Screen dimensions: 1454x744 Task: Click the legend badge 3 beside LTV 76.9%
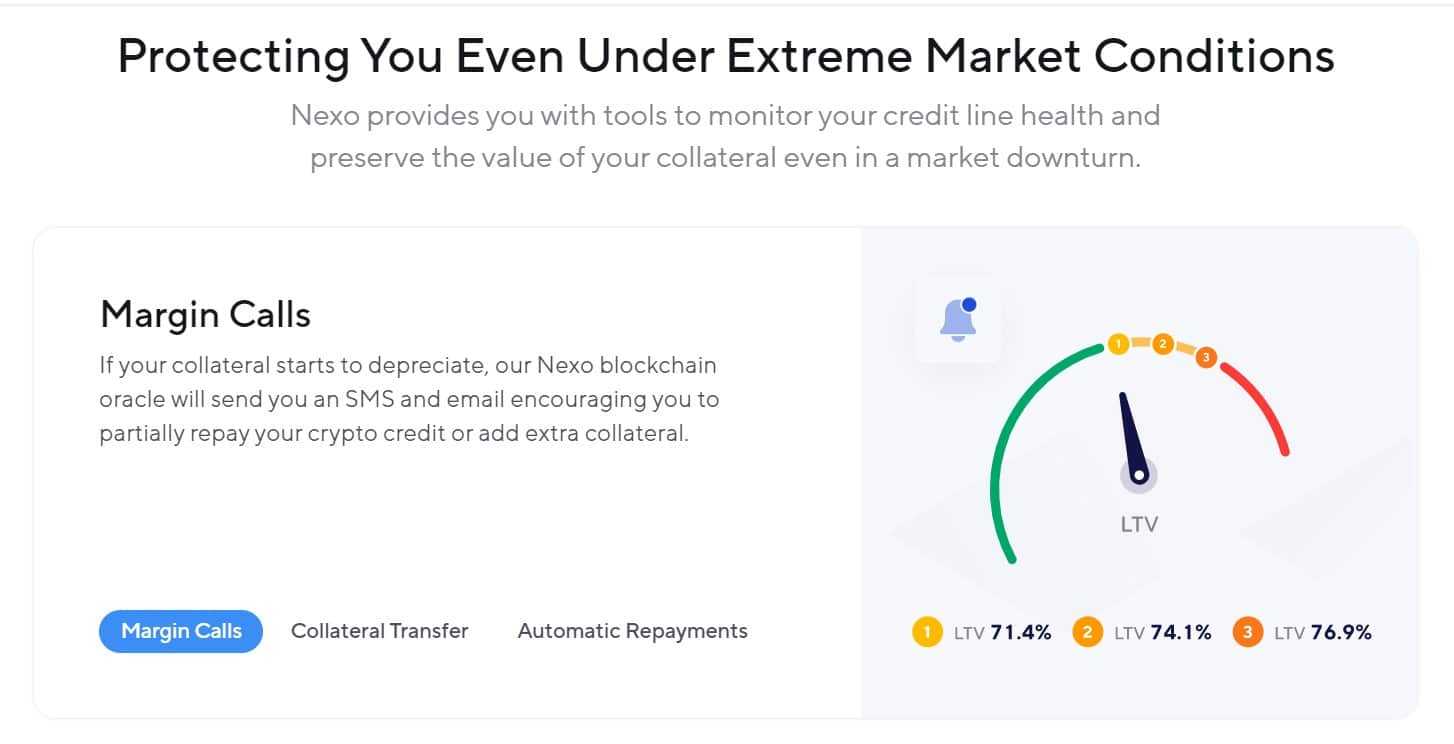[x=1247, y=632]
